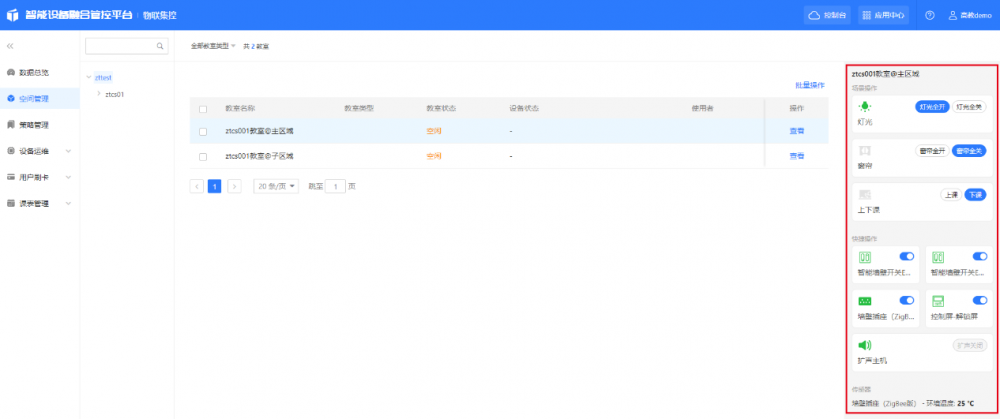Image resolution: width=1000 pixels, height=419 pixels.
Task: Open the 全部教室类型 dropdown filter
Action: click(x=213, y=46)
